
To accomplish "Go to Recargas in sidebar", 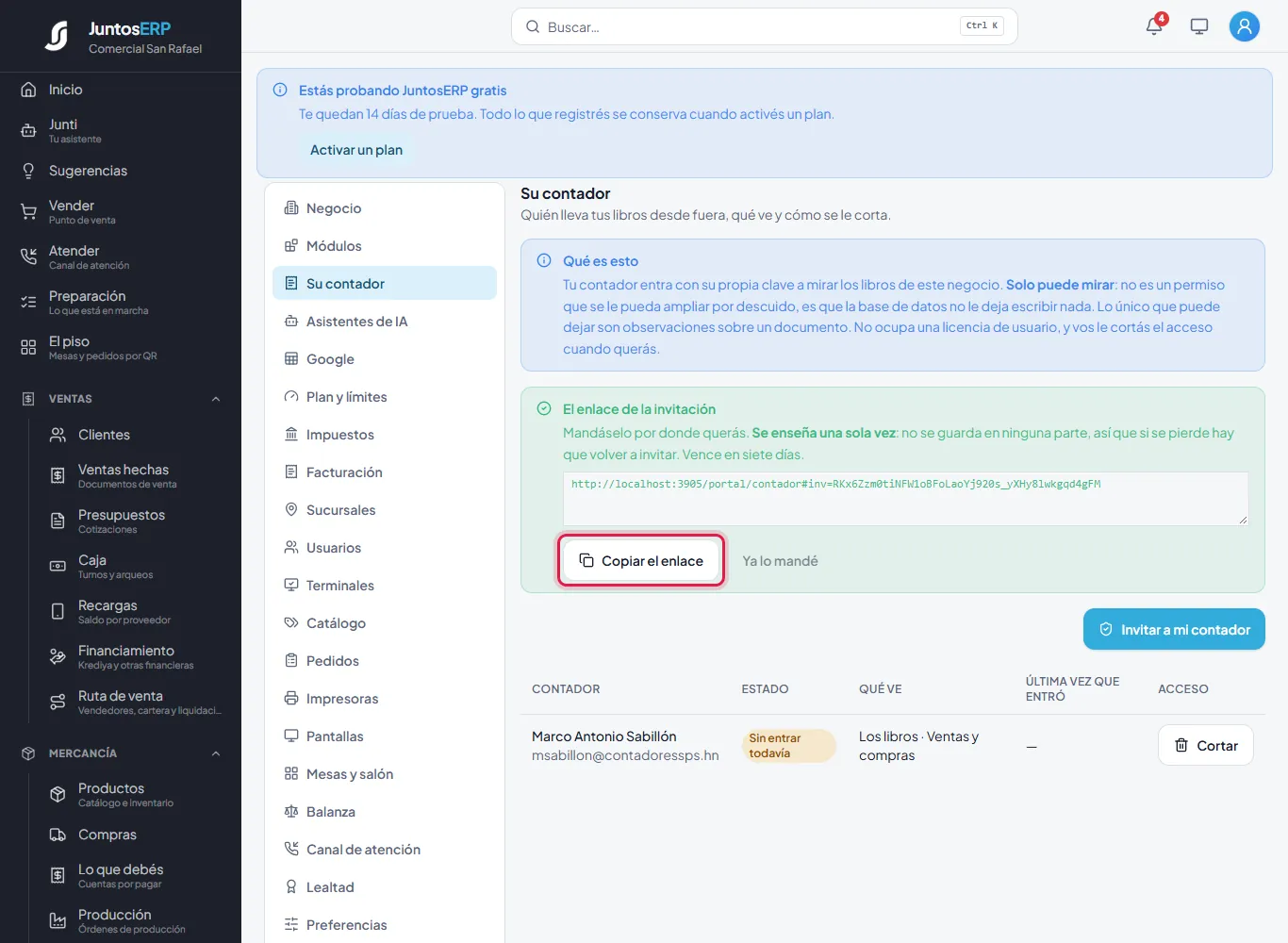I will pos(135,612).
